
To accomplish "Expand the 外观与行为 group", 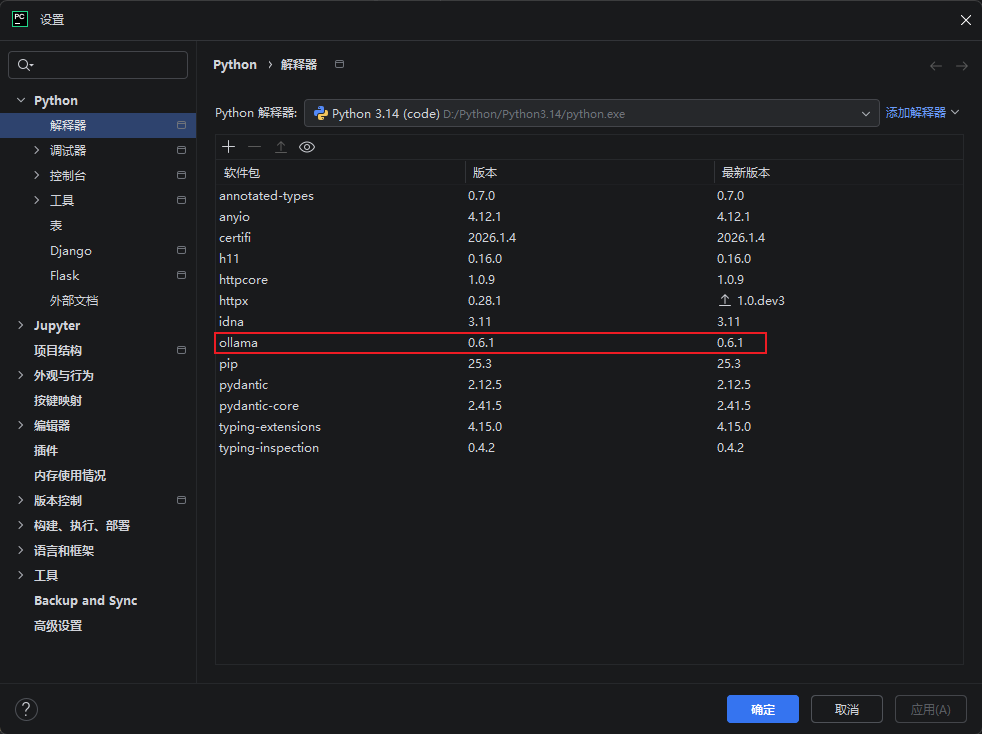I will click(x=21, y=375).
